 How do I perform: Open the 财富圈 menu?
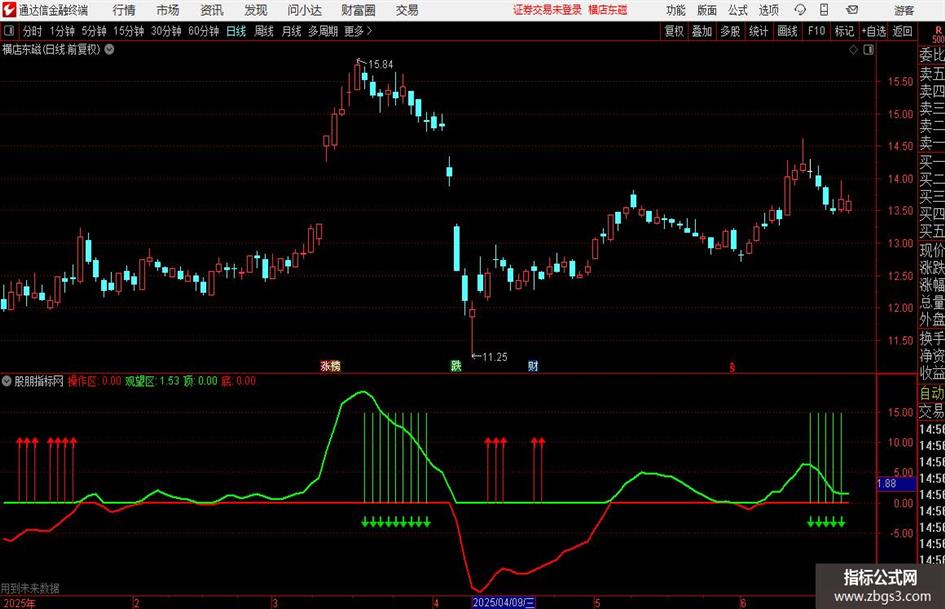pos(358,10)
